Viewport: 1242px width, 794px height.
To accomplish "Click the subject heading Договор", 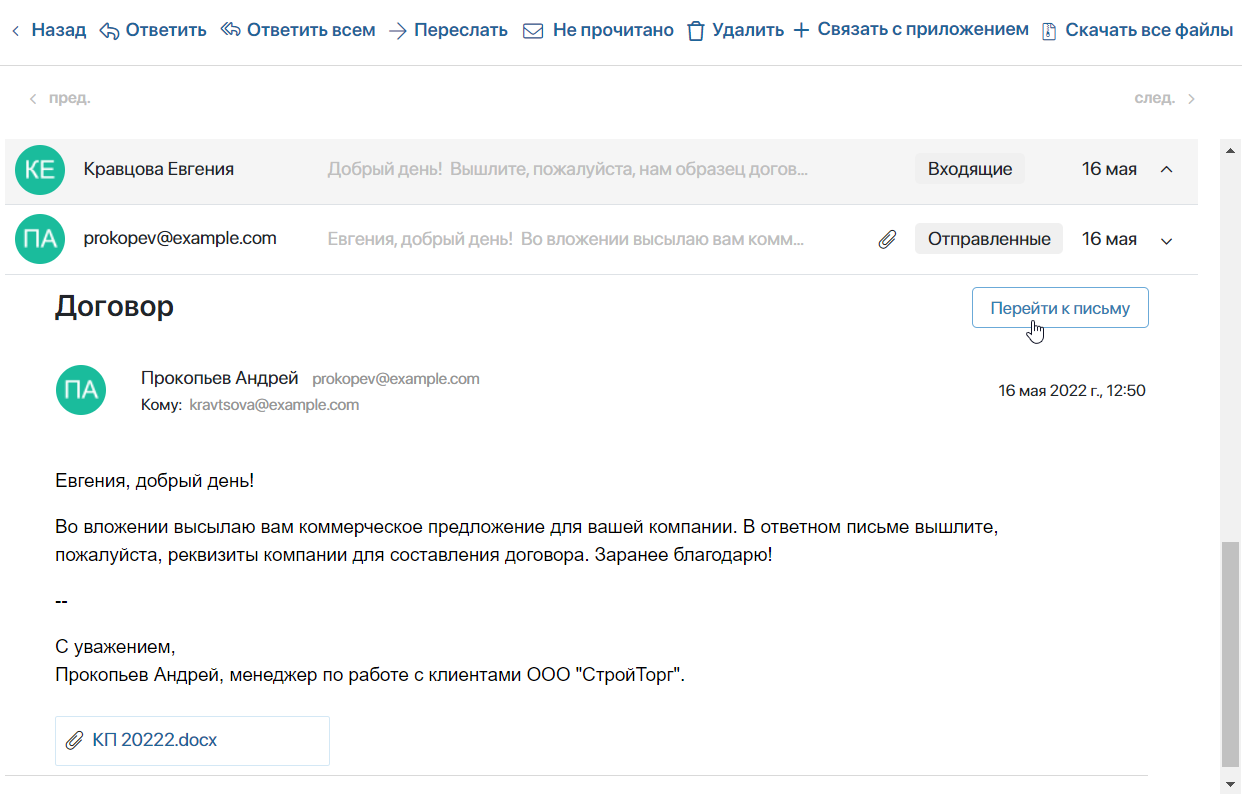I will pos(114,306).
